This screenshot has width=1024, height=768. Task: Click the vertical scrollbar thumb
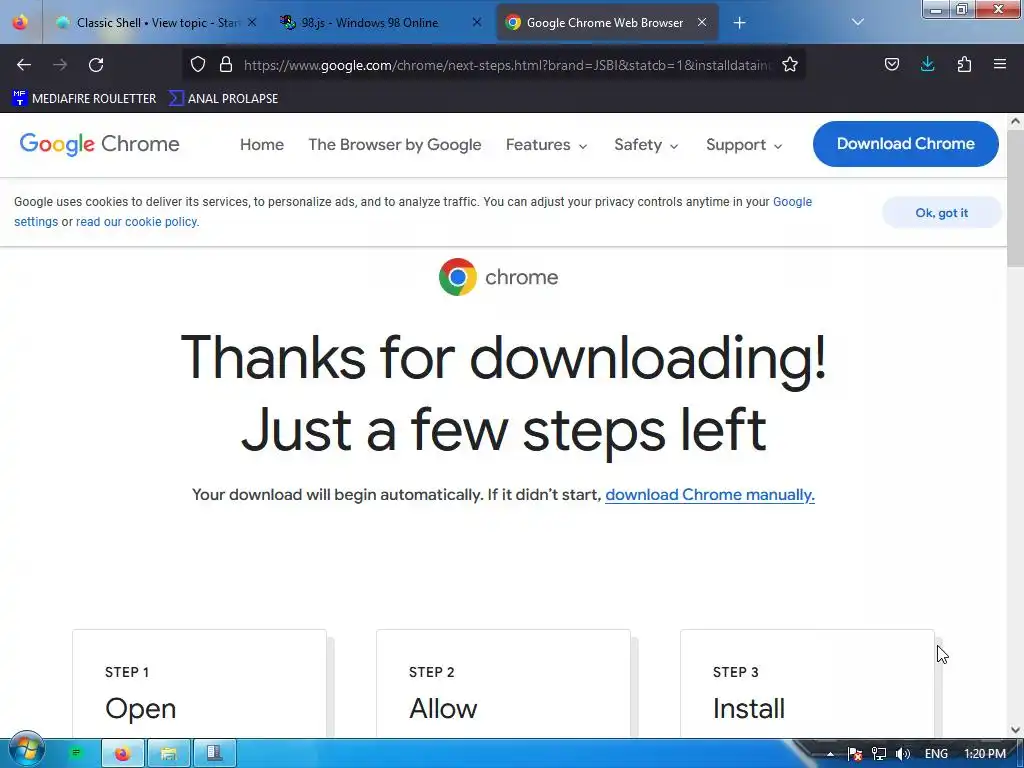1015,198
